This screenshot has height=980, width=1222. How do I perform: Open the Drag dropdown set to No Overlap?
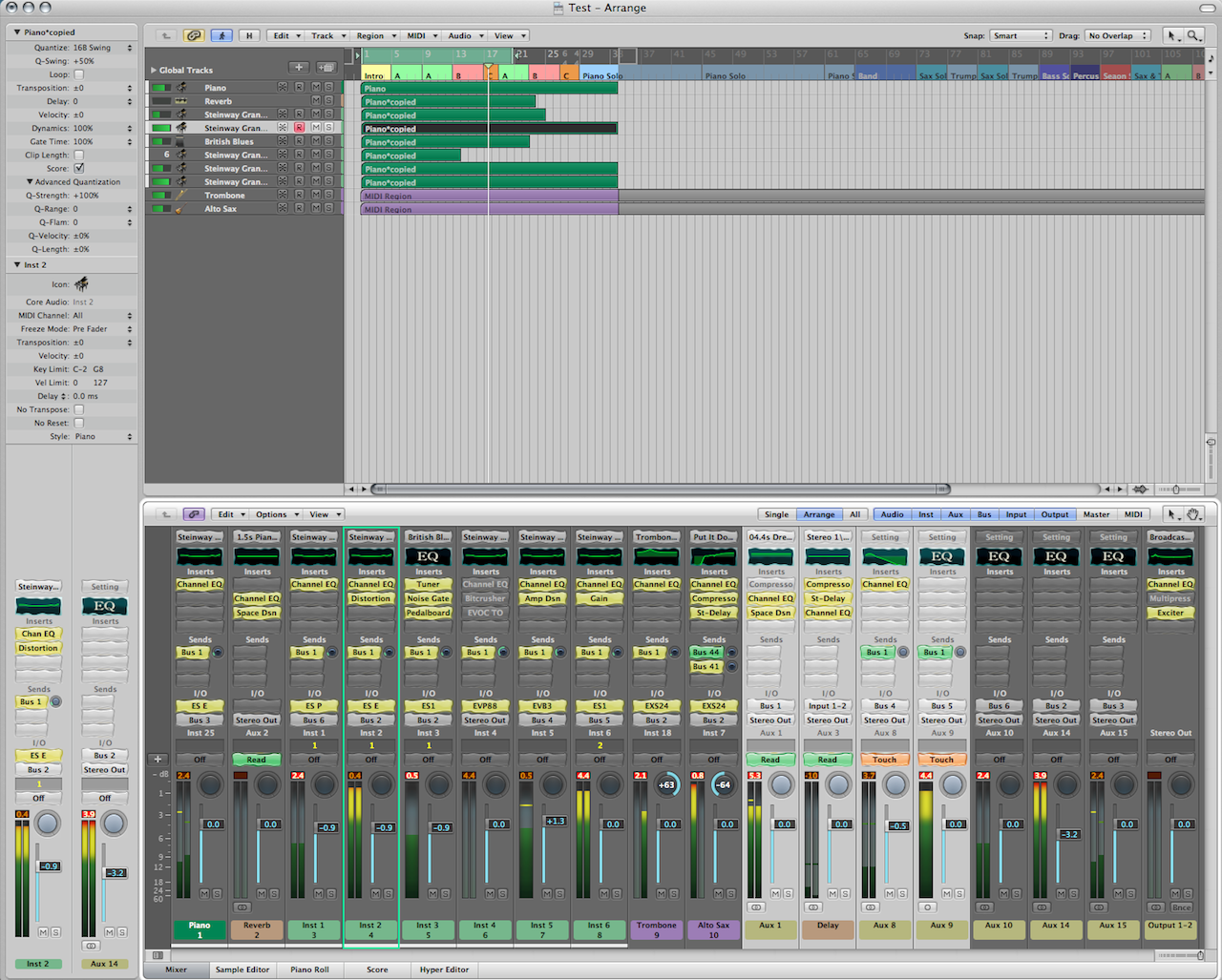1118,35
